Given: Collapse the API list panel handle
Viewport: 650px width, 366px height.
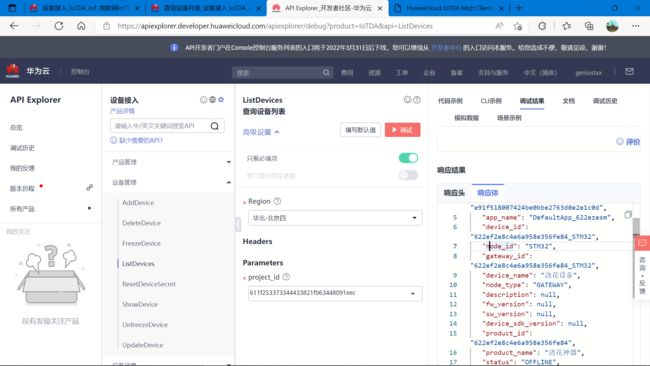Looking at the screenshot, I should pyautogui.click(x=238, y=224).
